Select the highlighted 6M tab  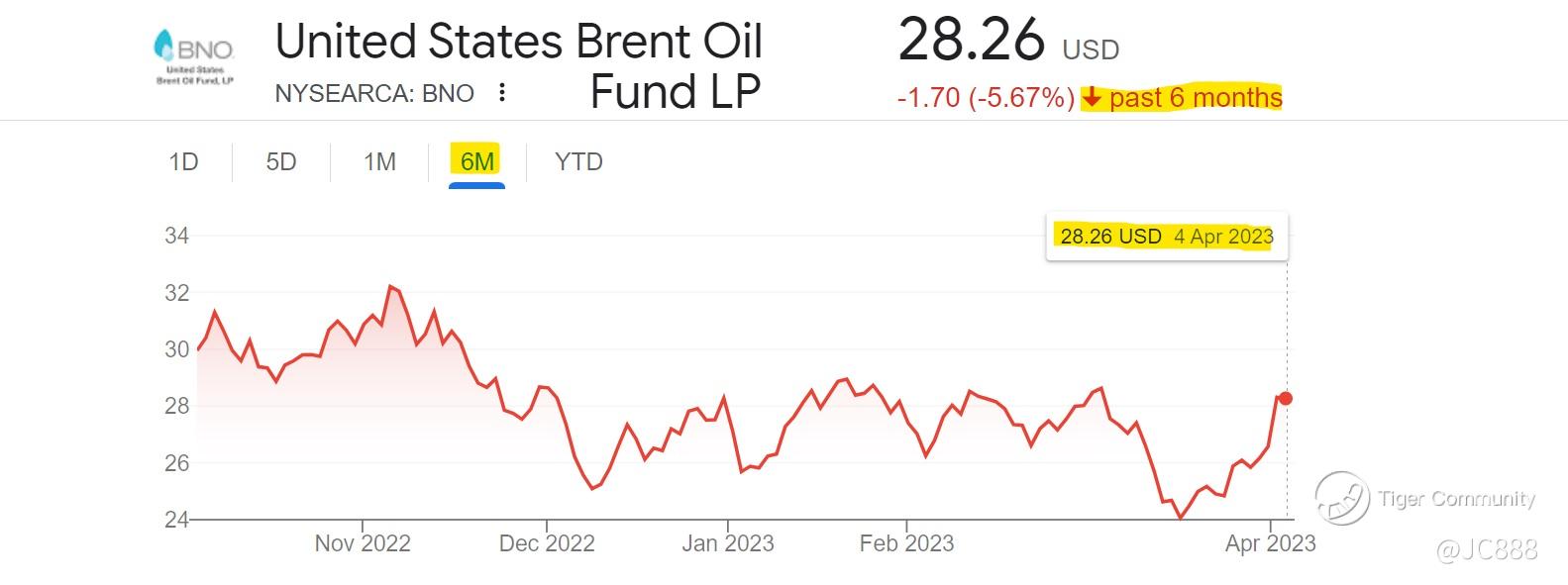click(477, 161)
